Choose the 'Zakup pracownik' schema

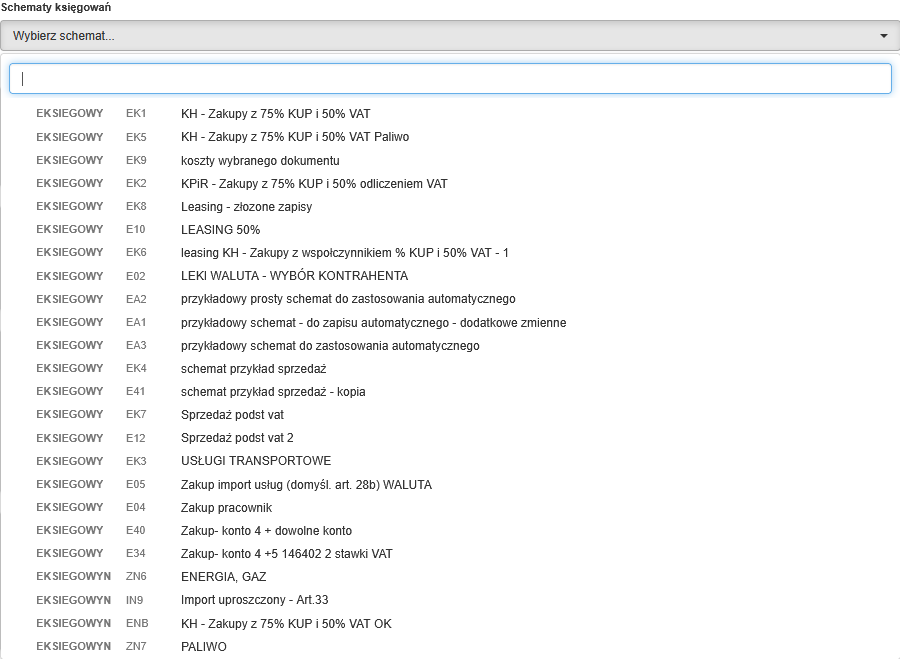pos(226,508)
